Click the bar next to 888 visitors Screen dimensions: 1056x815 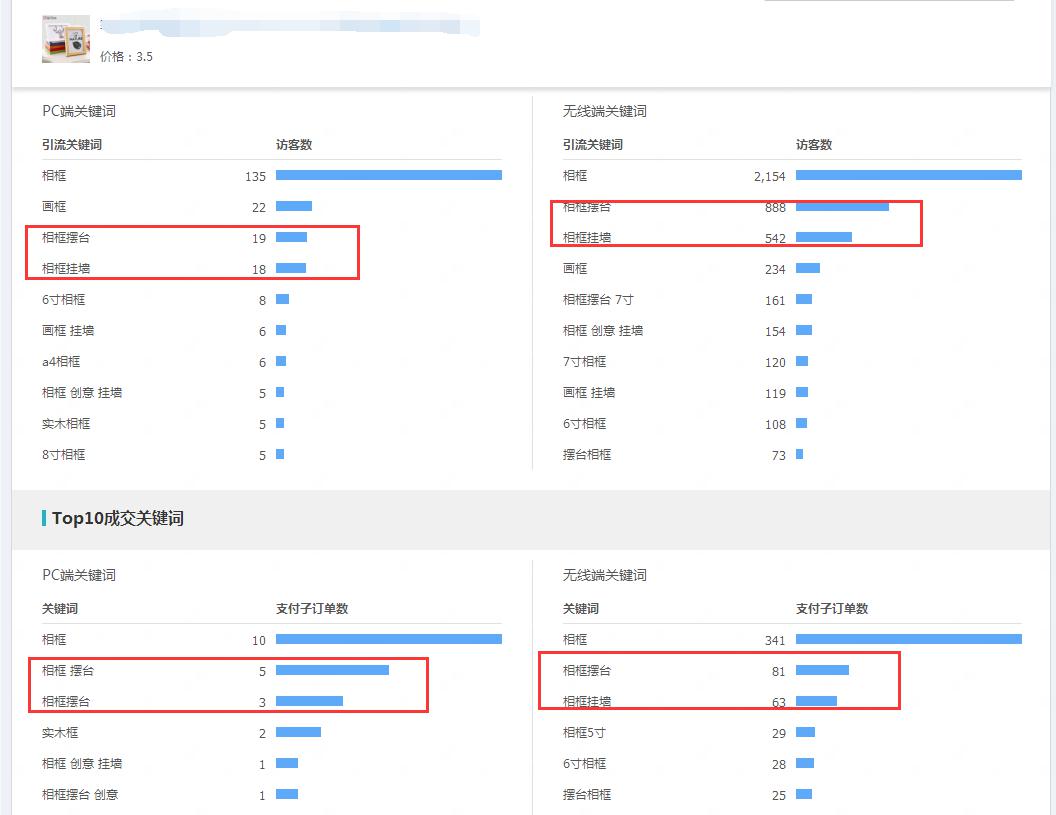point(842,207)
